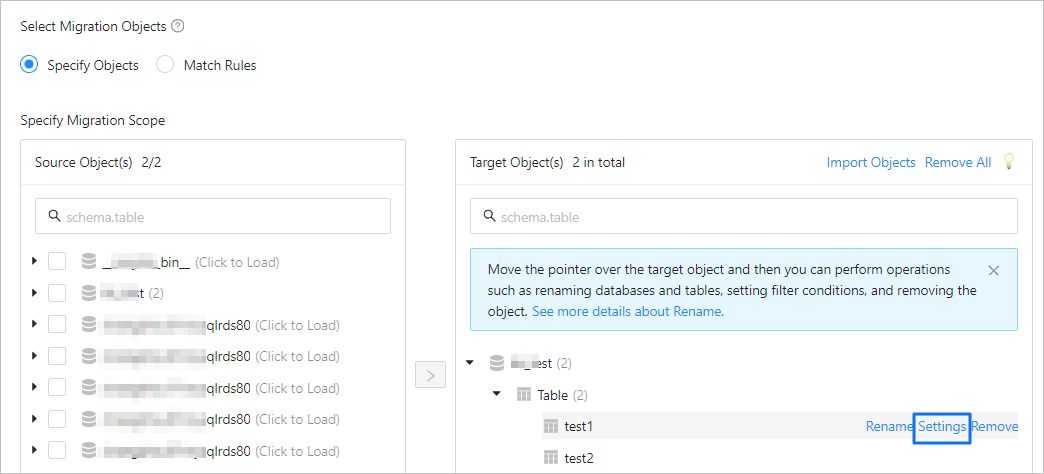The height and width of the screenshot is (474, 1044).
Task: Click help icon beside Select Migration Objects
Action: pos(177,27)
